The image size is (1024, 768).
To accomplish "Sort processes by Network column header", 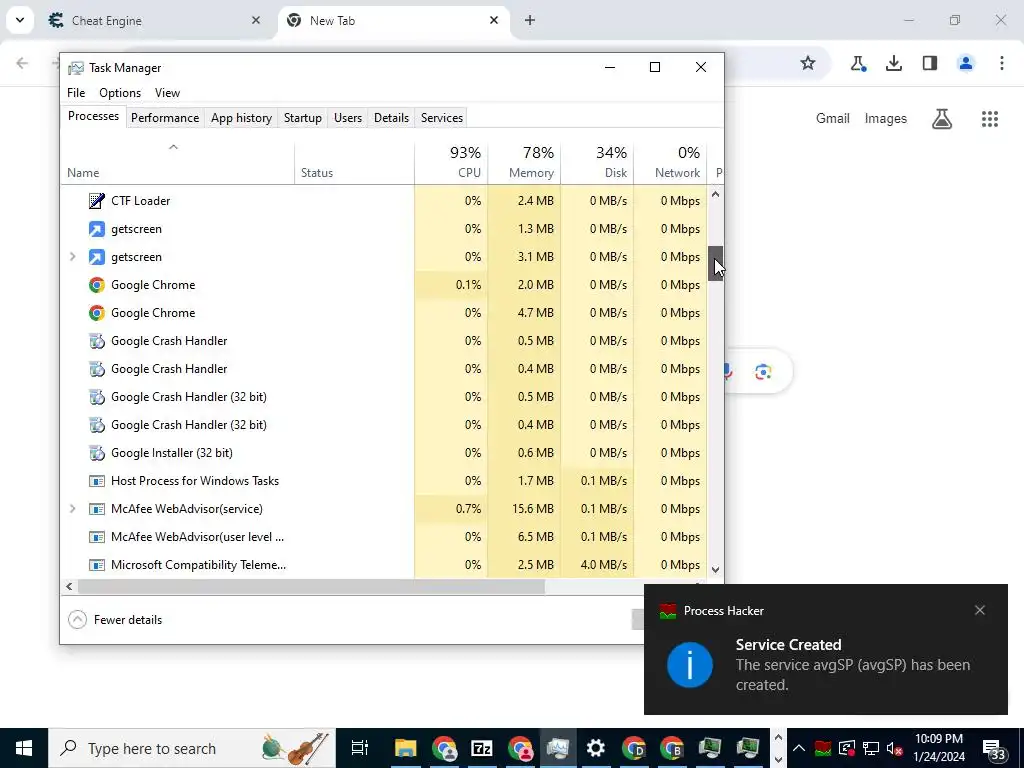I will tap(670, 162).
